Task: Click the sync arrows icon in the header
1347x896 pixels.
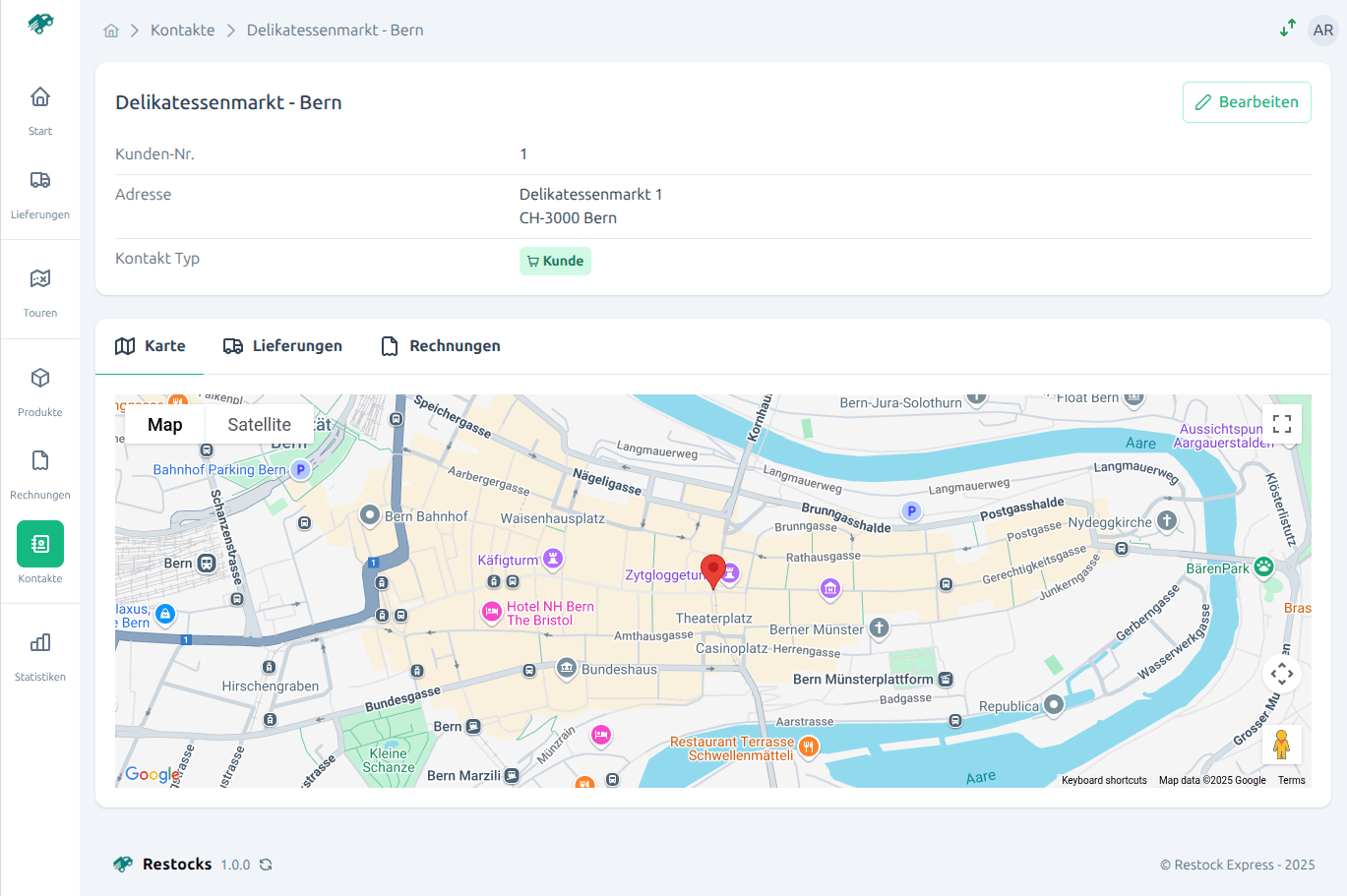Action: 1287,29
